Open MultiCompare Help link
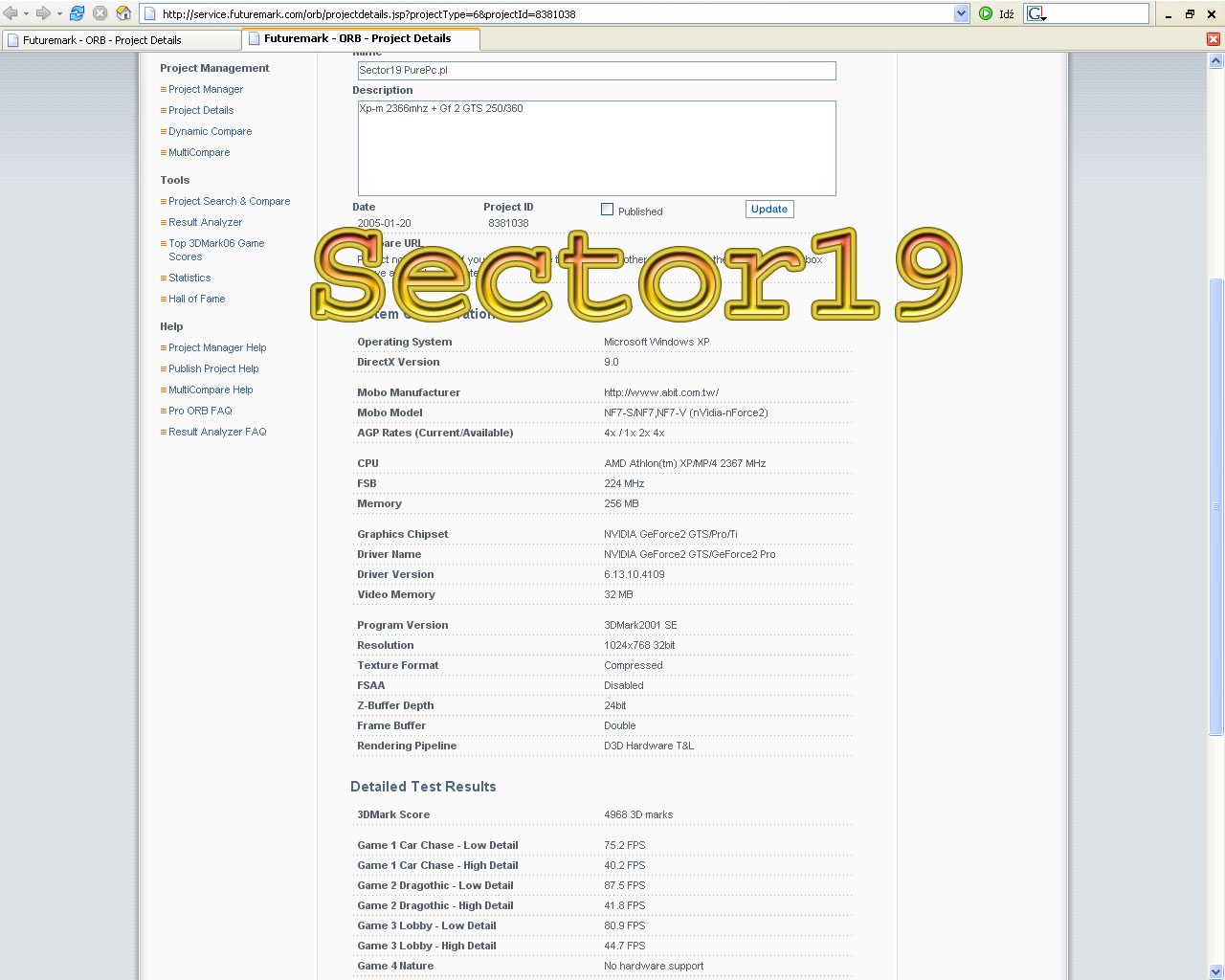 [x=211, y=390]
